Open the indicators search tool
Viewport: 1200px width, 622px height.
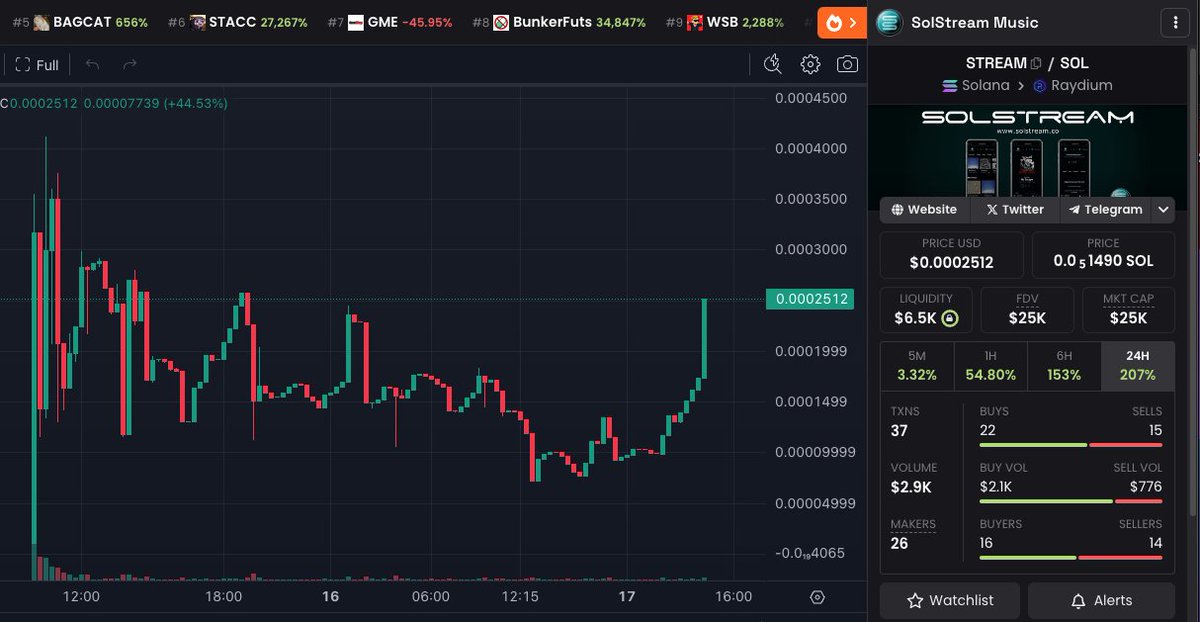772,65
